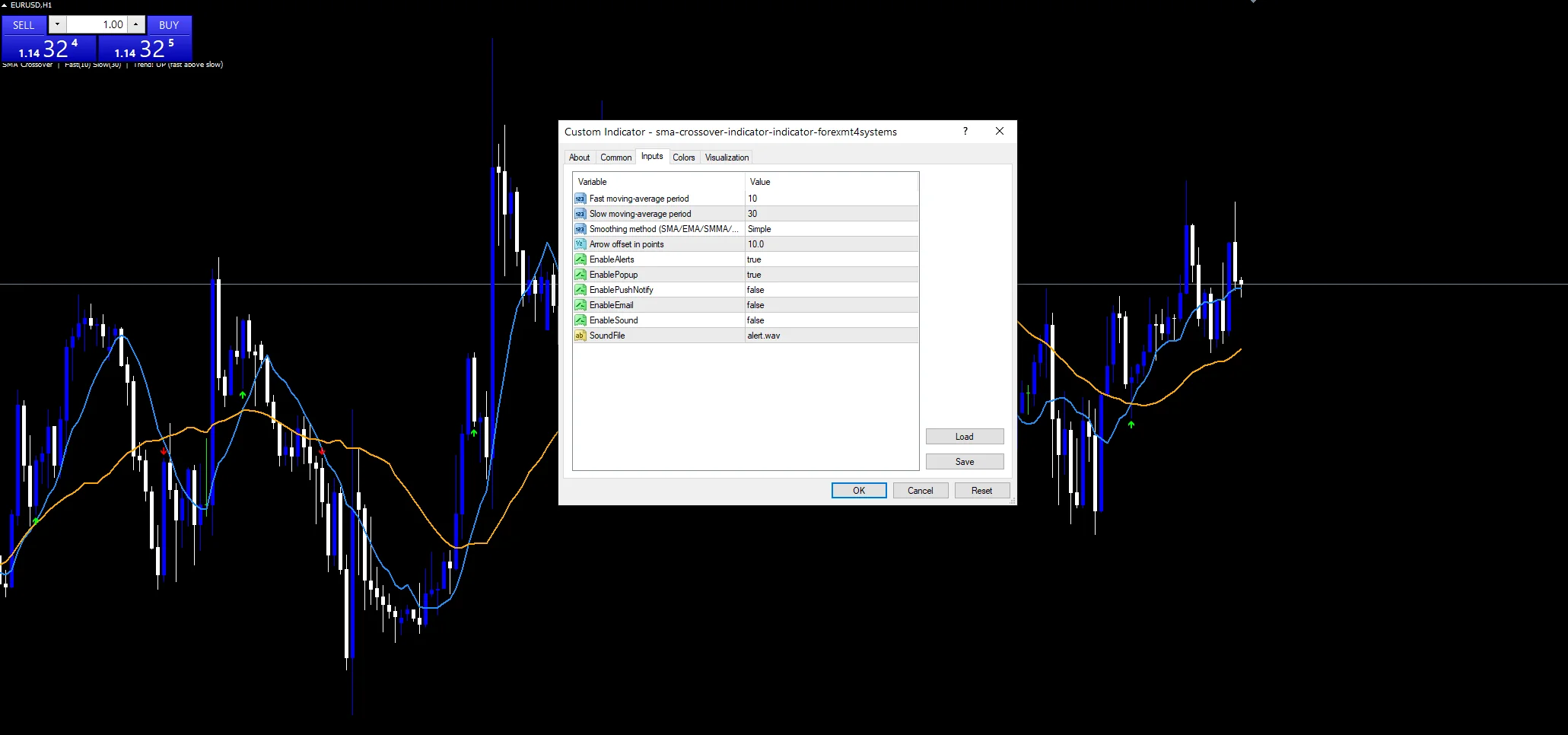Click the EURUSD,H1 chart title triangle
Screen dimensions: 1568x735
(5, 5)
